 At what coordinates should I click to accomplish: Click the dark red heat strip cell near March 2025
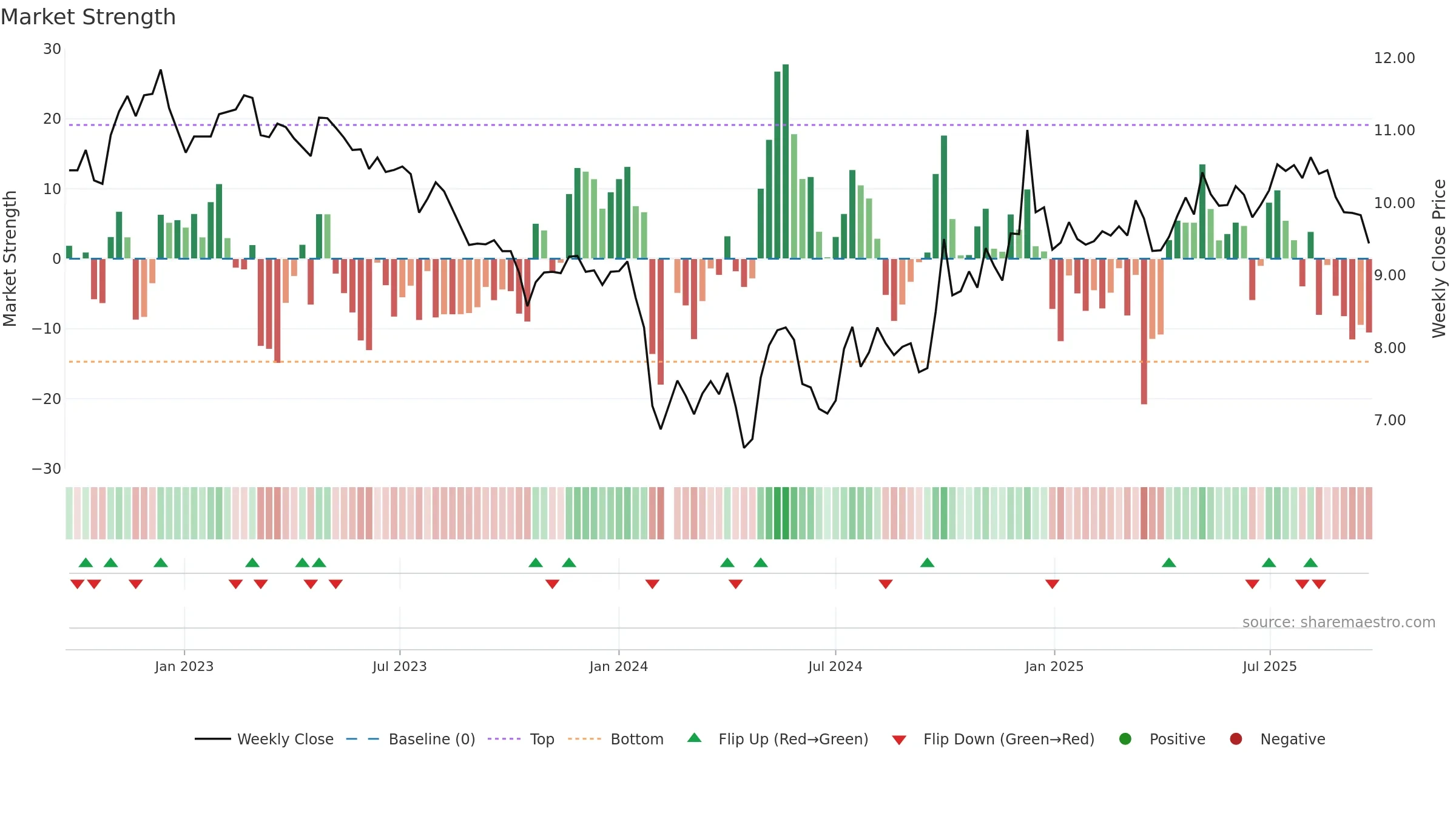[x=1144, y=513]
